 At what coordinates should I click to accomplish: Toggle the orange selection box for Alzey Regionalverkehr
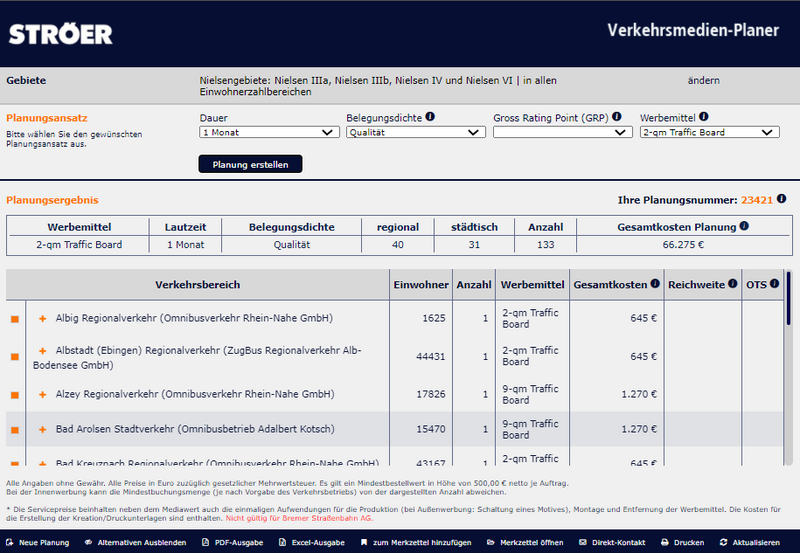[x=15, y=395]
